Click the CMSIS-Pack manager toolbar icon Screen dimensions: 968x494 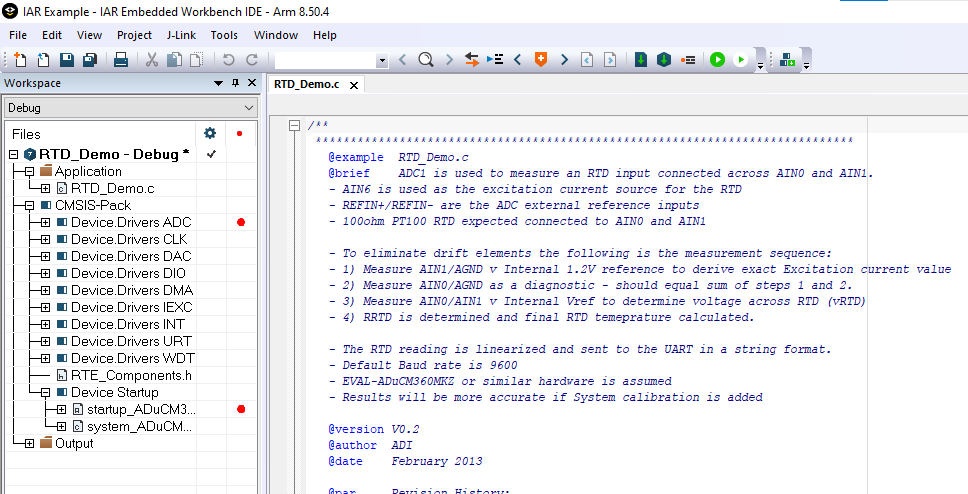point(787,60)
